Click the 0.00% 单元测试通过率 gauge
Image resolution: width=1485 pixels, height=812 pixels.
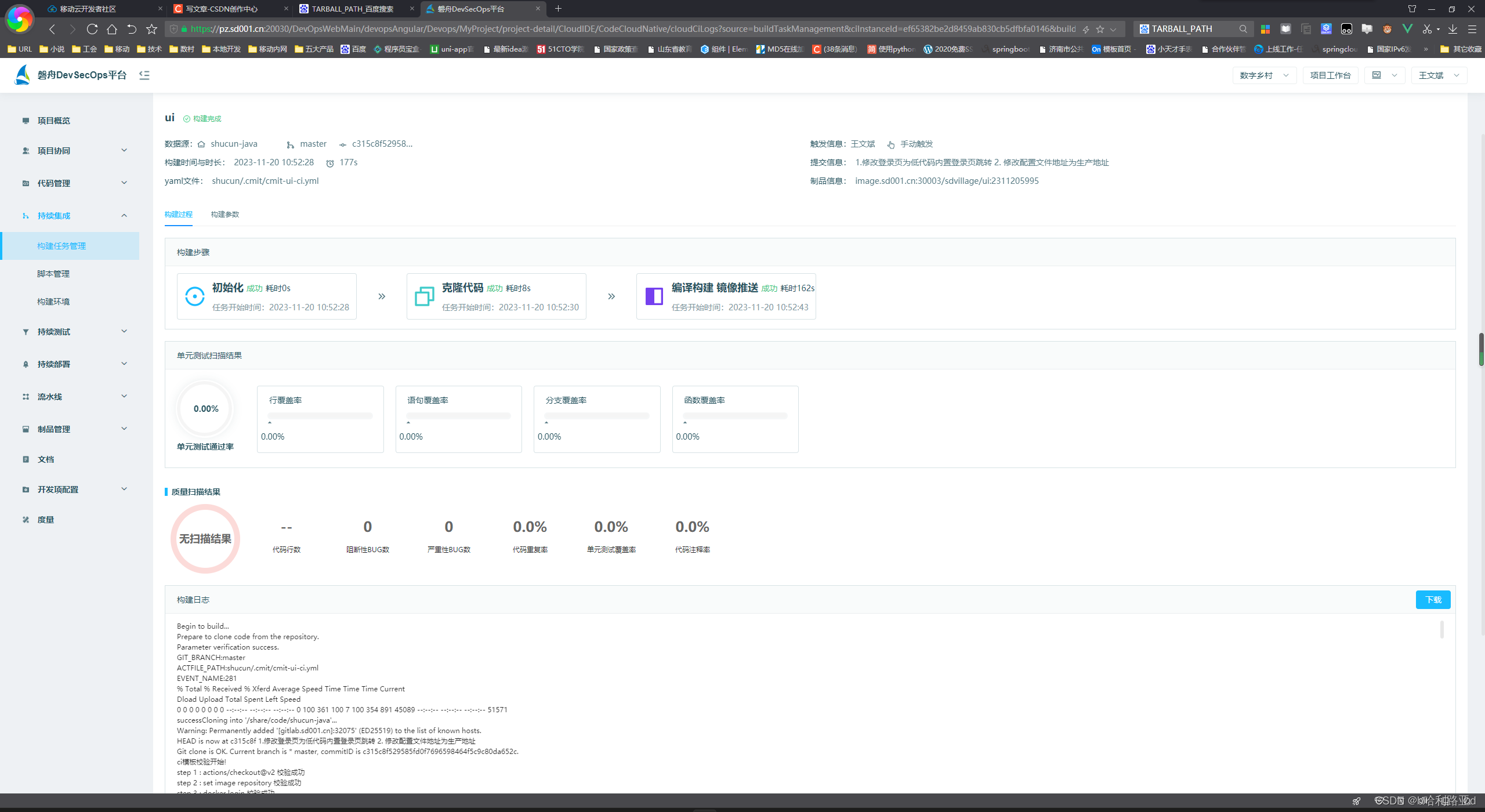click(206, 409)
